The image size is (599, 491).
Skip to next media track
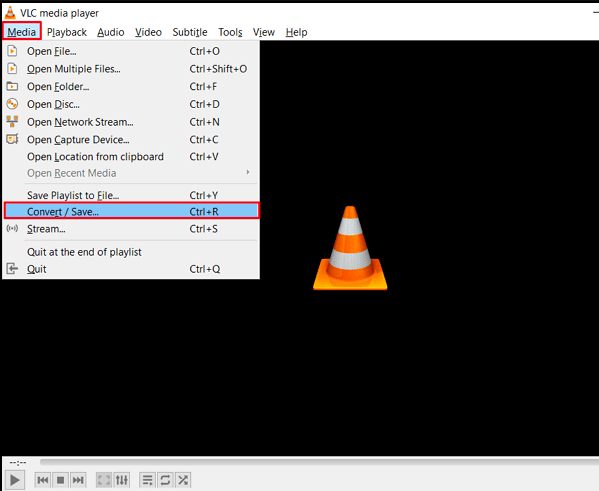pos(78,480)
